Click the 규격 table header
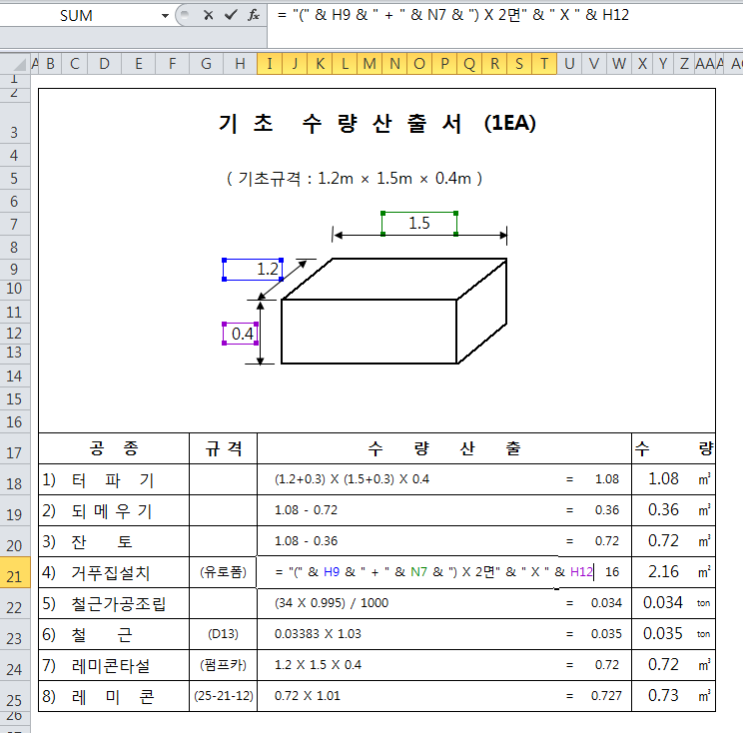 coord(223,448)
